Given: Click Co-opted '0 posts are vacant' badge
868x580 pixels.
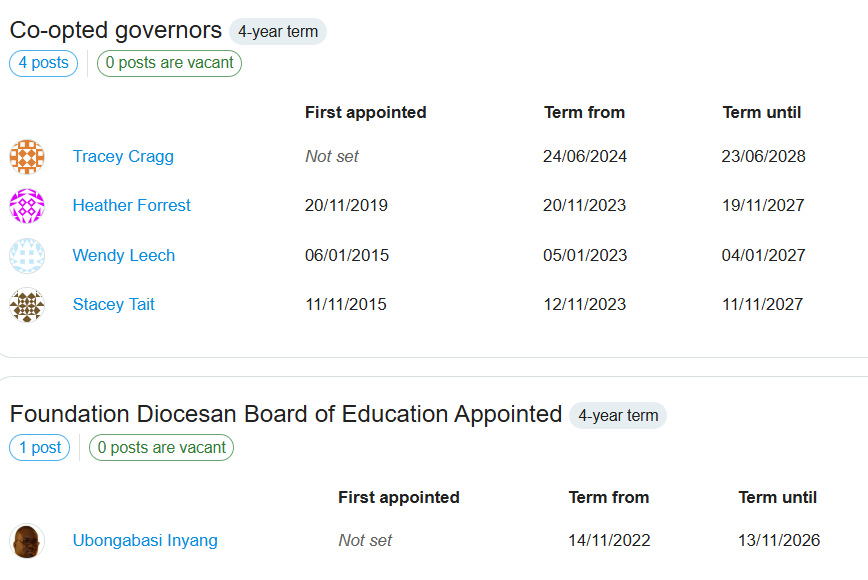Looking at the screenshot, I should pyautogui.click(x=169, y=63).
